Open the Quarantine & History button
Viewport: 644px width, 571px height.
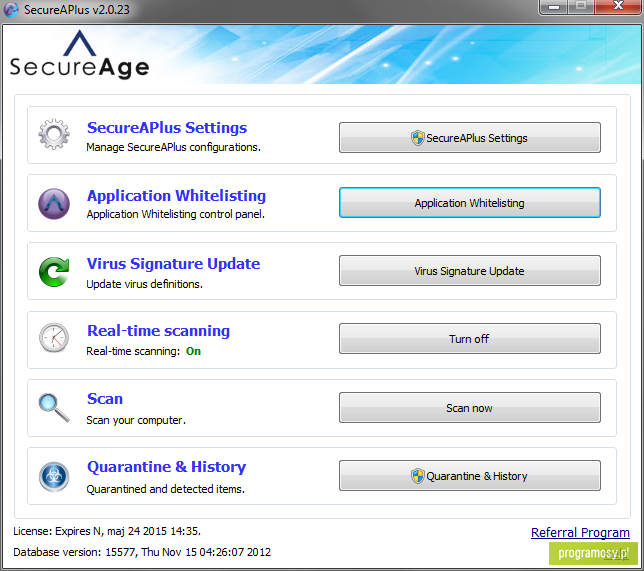point(469,476)
